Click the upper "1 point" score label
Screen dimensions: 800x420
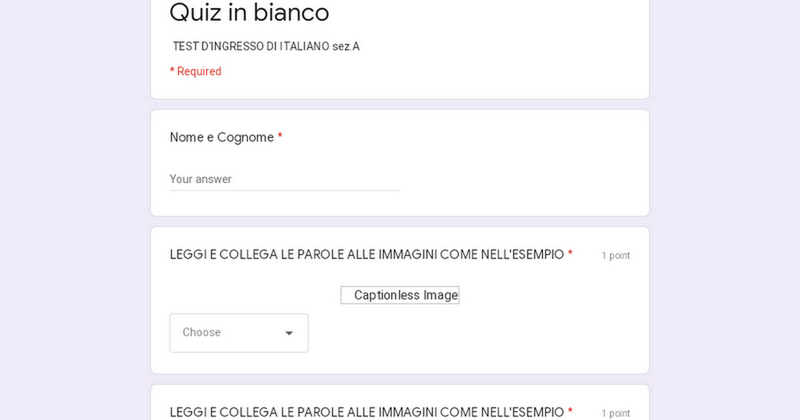[x=615, y=256]
